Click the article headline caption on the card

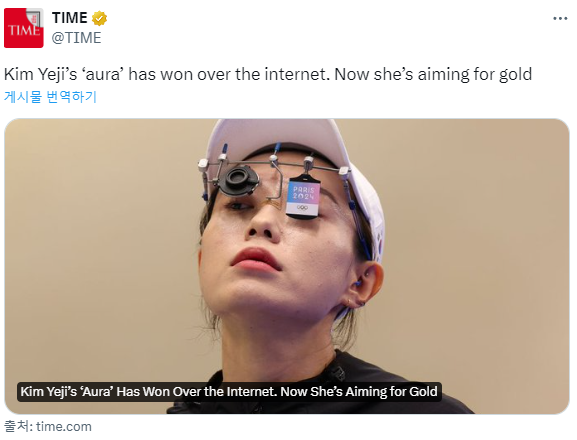tap(229, 391)
